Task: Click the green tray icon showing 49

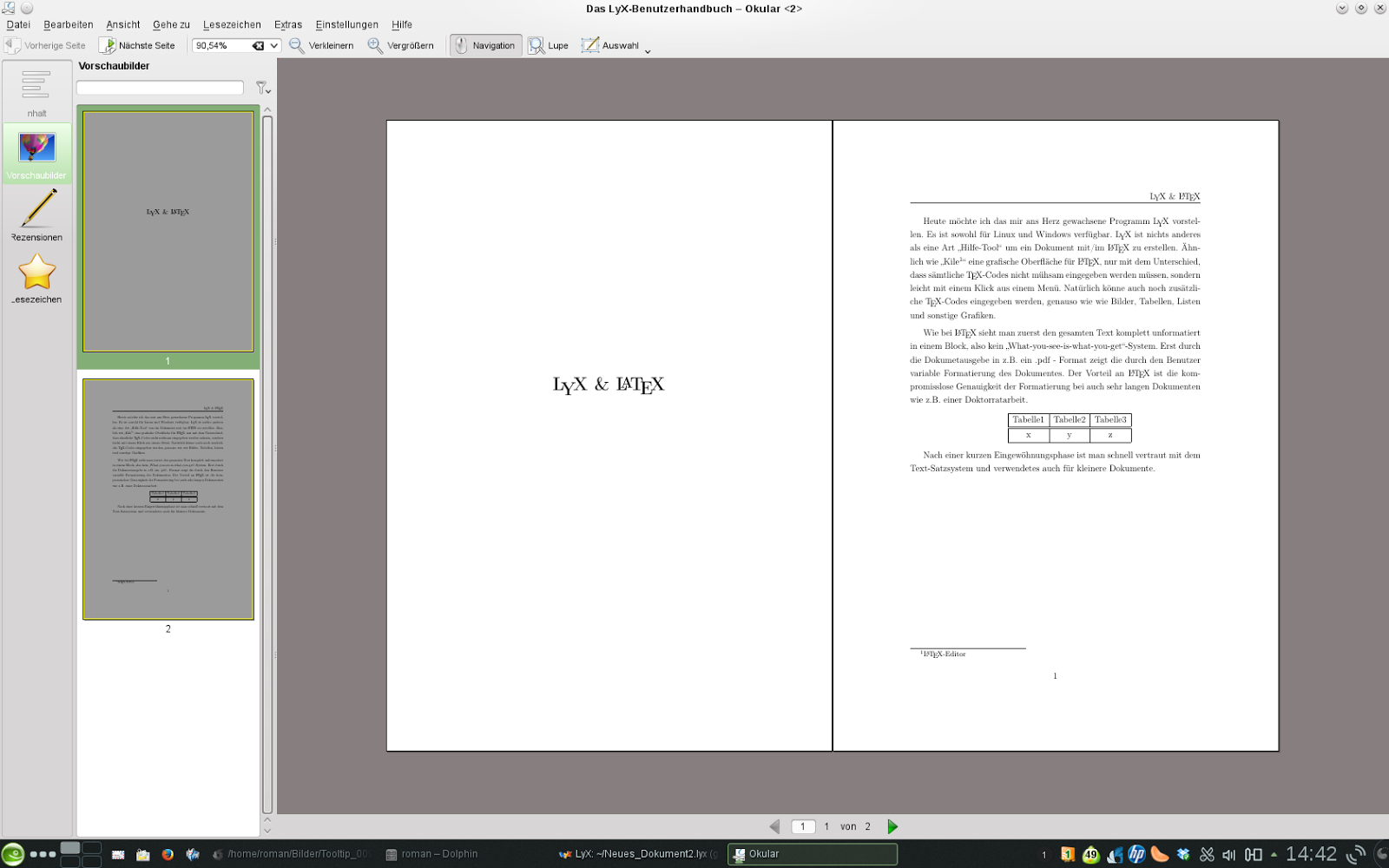Action: click(1090, 854)
